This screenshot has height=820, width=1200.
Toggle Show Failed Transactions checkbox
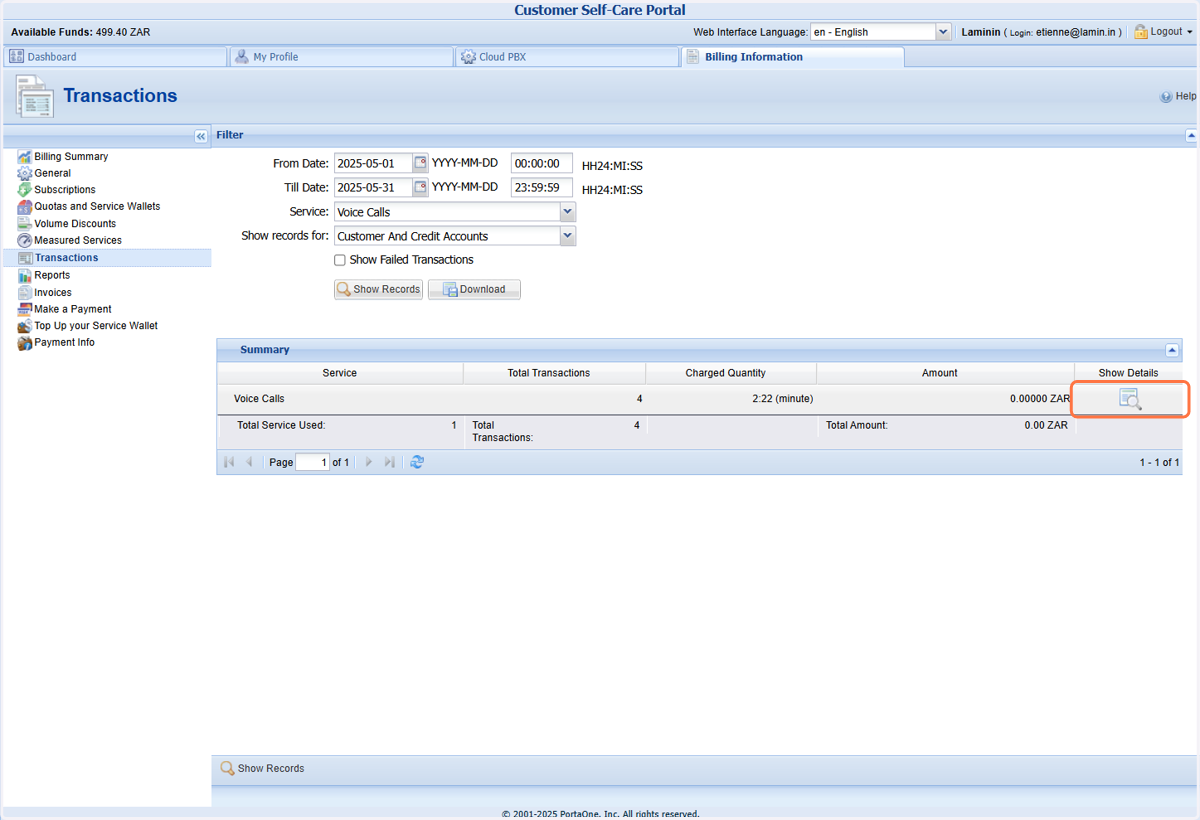[x=340, y=260]
